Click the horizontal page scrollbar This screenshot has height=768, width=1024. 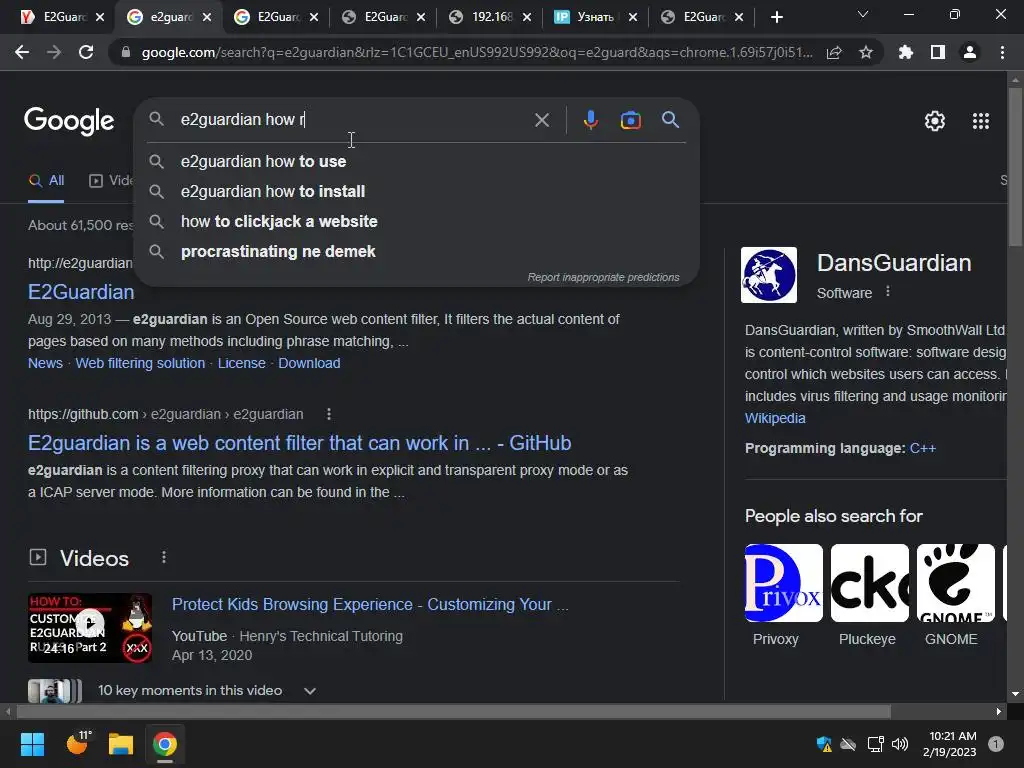click(454, 711)
